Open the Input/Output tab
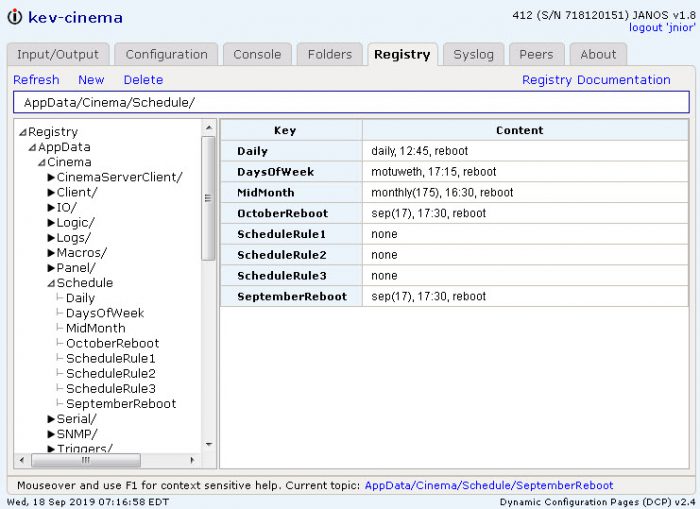The image size is (700, 509). pos(58,54)
